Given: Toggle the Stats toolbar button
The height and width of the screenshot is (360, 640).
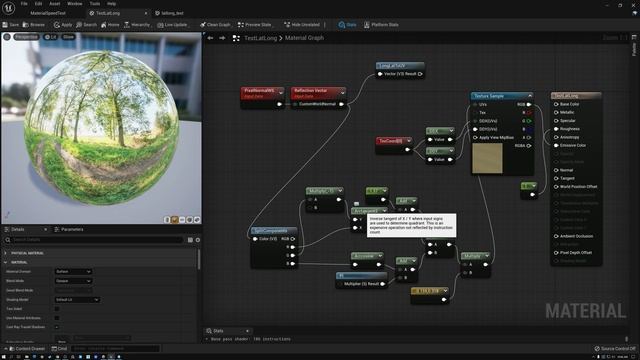Looking at the screenshot, I should pyautogui.click(x=347, y=25).
